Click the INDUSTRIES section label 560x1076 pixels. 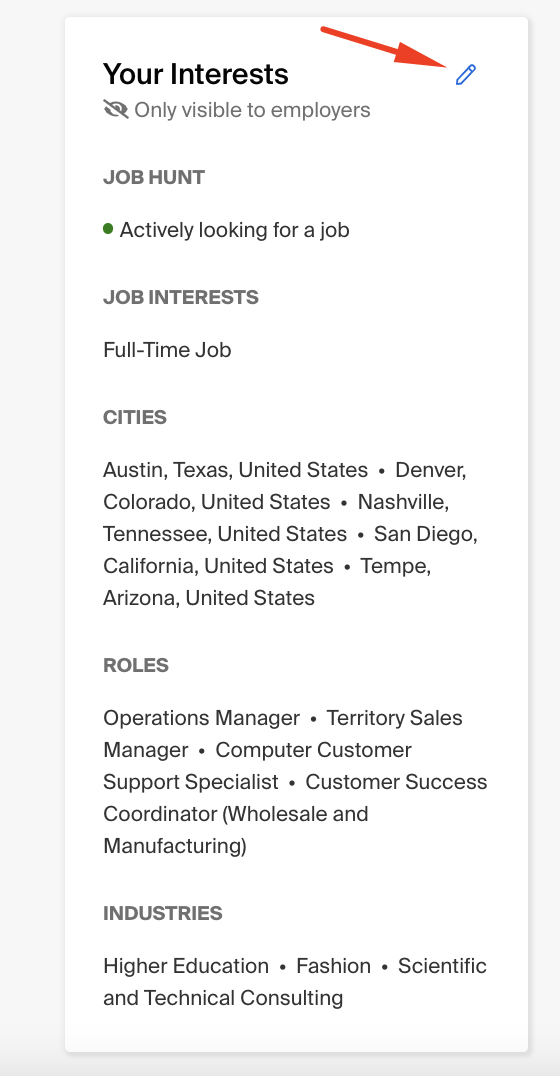(x=163, y=913)
